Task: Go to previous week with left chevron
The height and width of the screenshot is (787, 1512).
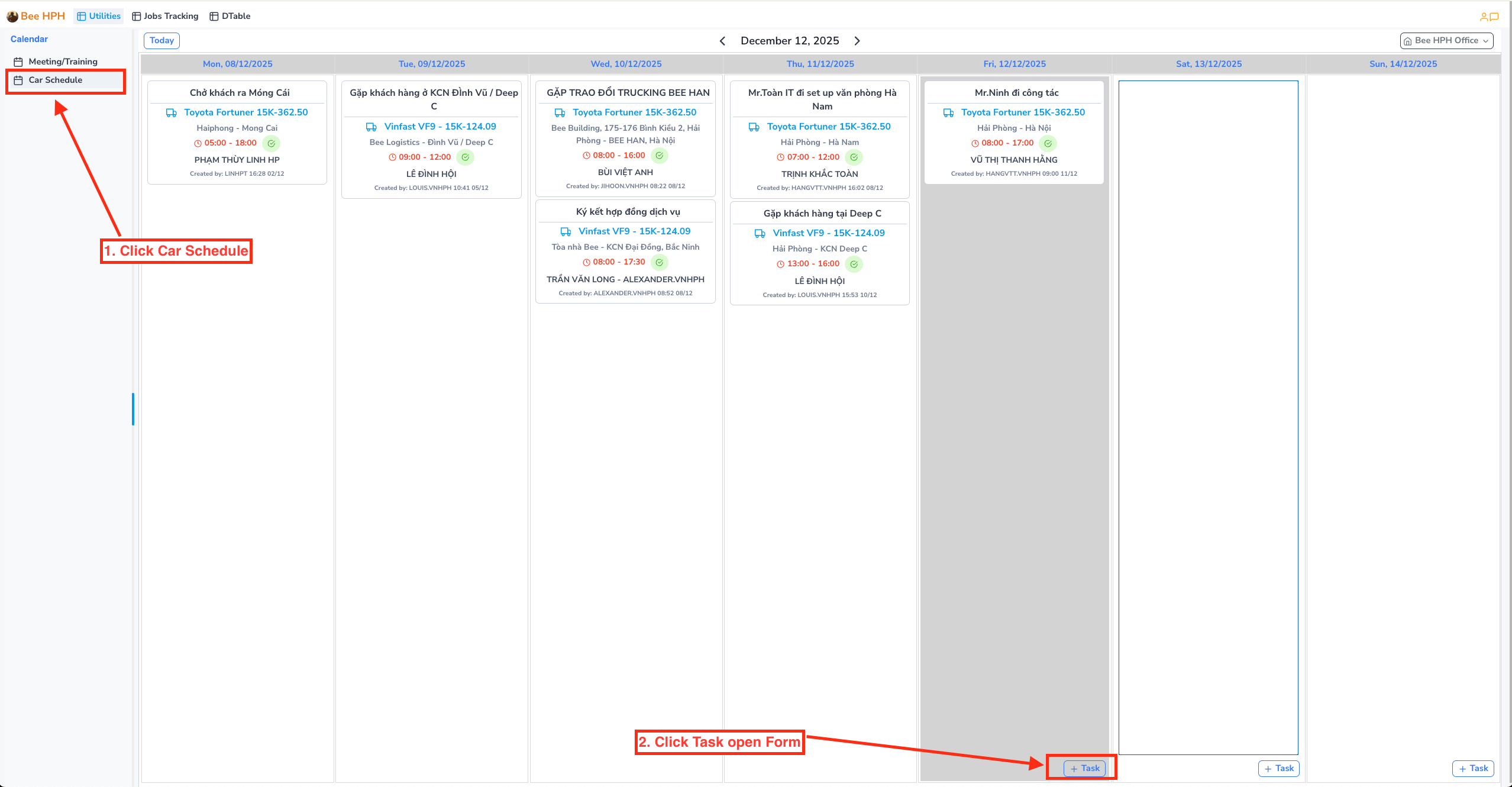Action: (x=722, y=41)
